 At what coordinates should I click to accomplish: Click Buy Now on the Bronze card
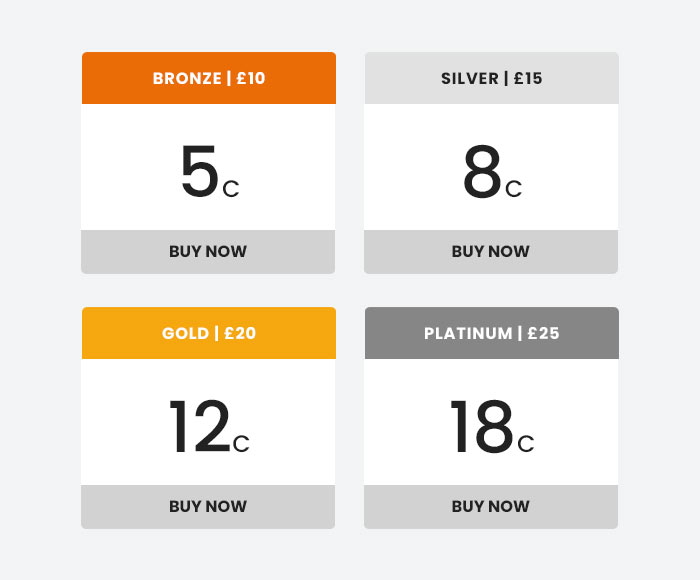(x=208, y=251)
